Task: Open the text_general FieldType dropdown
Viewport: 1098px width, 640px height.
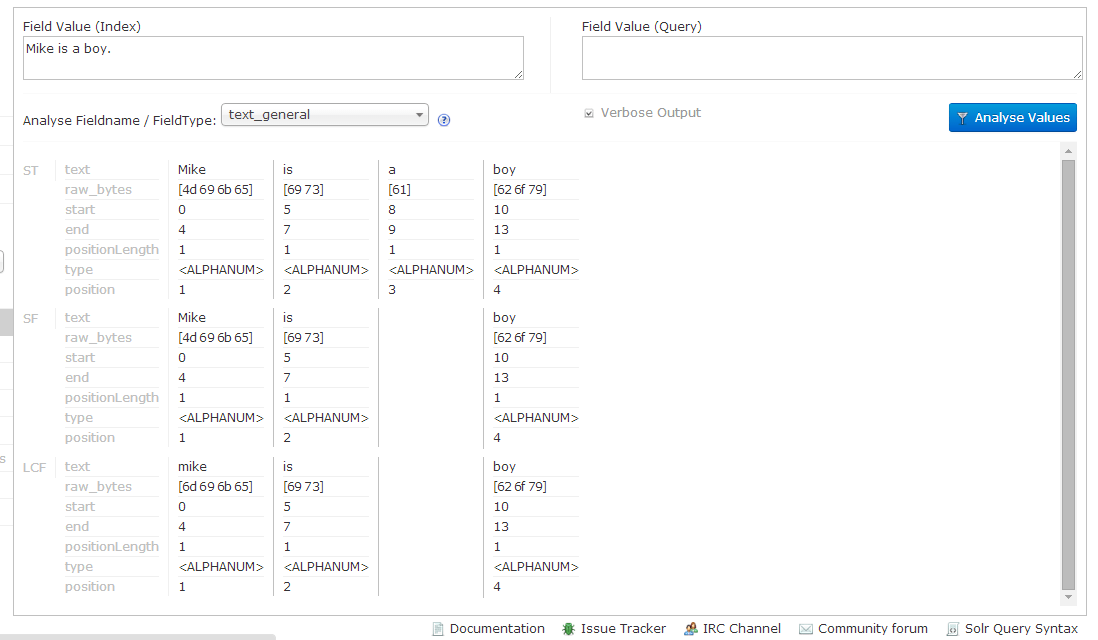Action: point(324,114)
